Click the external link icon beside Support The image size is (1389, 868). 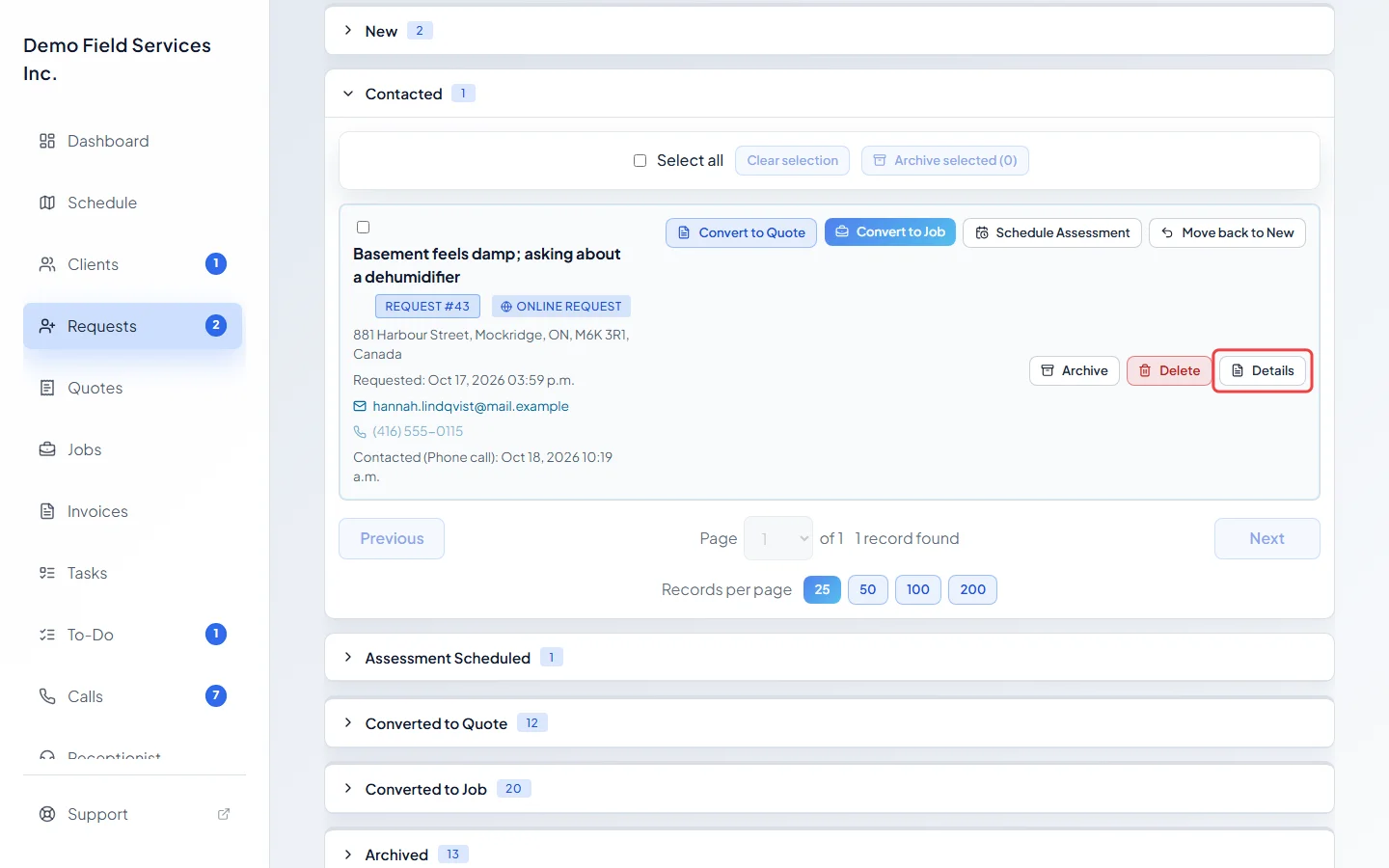224,814
